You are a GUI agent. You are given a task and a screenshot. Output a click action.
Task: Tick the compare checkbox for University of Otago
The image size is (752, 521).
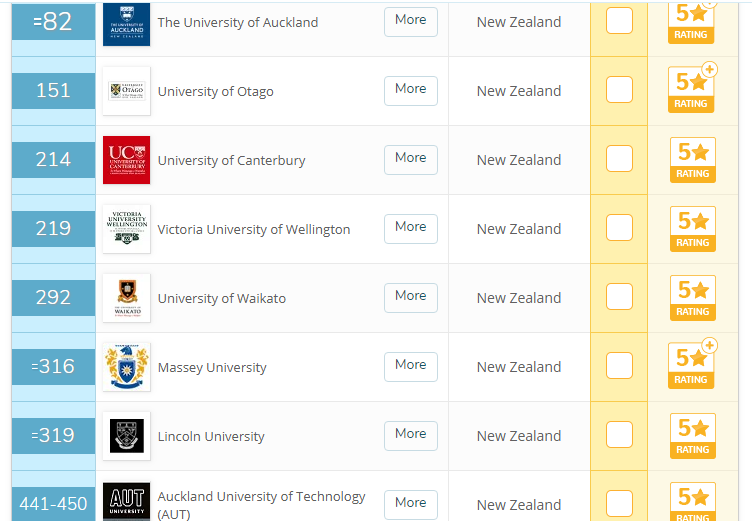pos(619,90)
